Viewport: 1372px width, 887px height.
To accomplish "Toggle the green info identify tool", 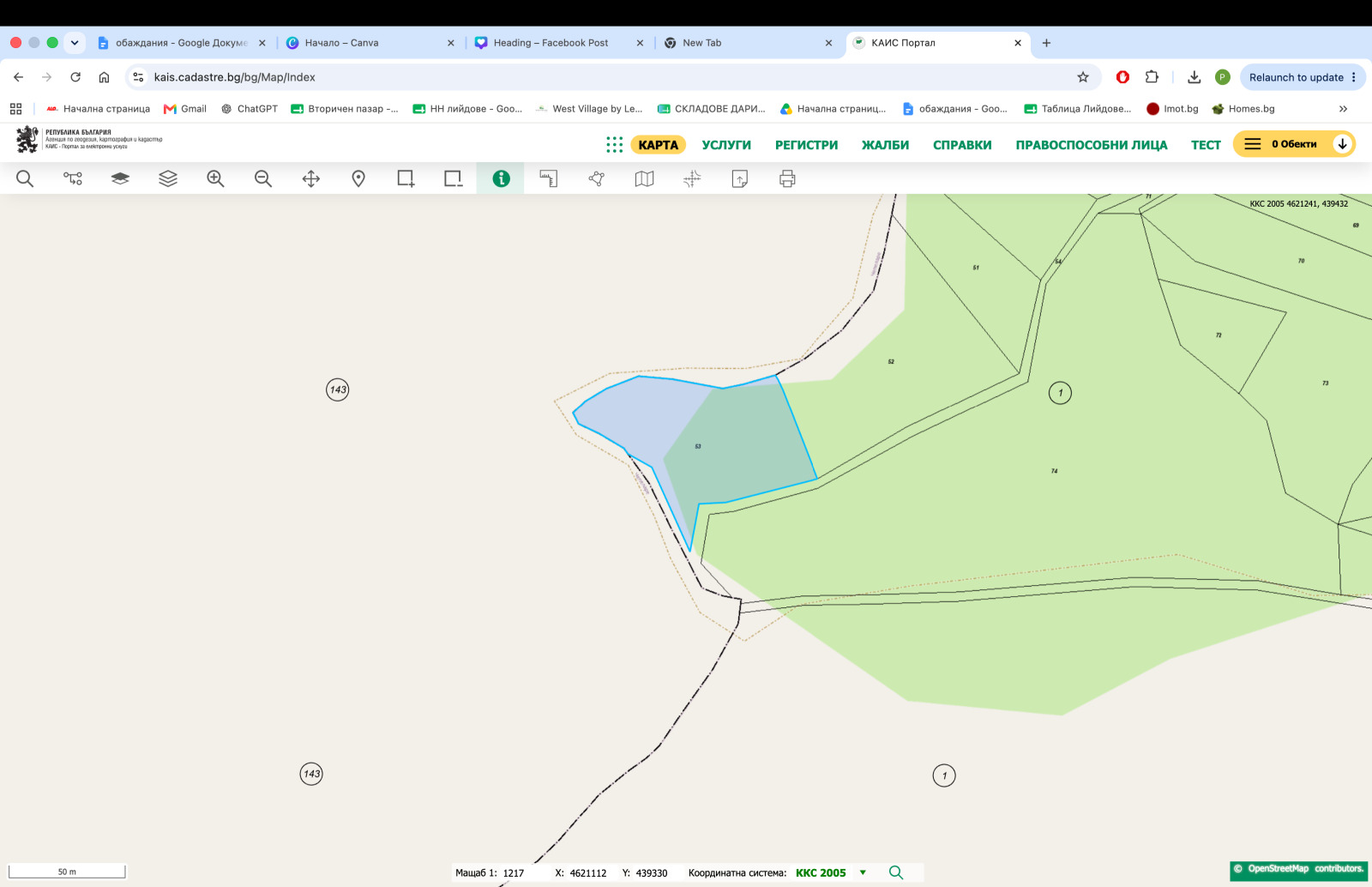I will click(501, 178).
